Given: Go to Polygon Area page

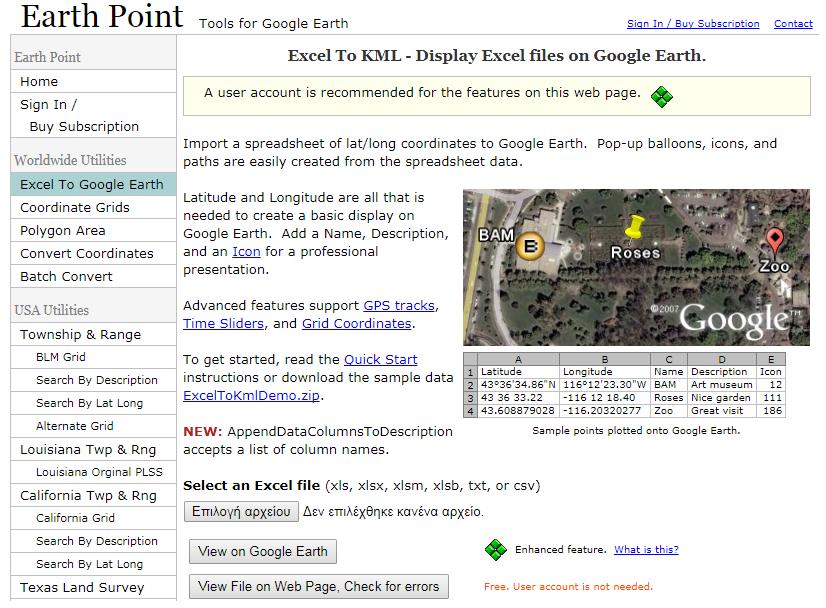Looking at the screenshot, I should (93, 231).
